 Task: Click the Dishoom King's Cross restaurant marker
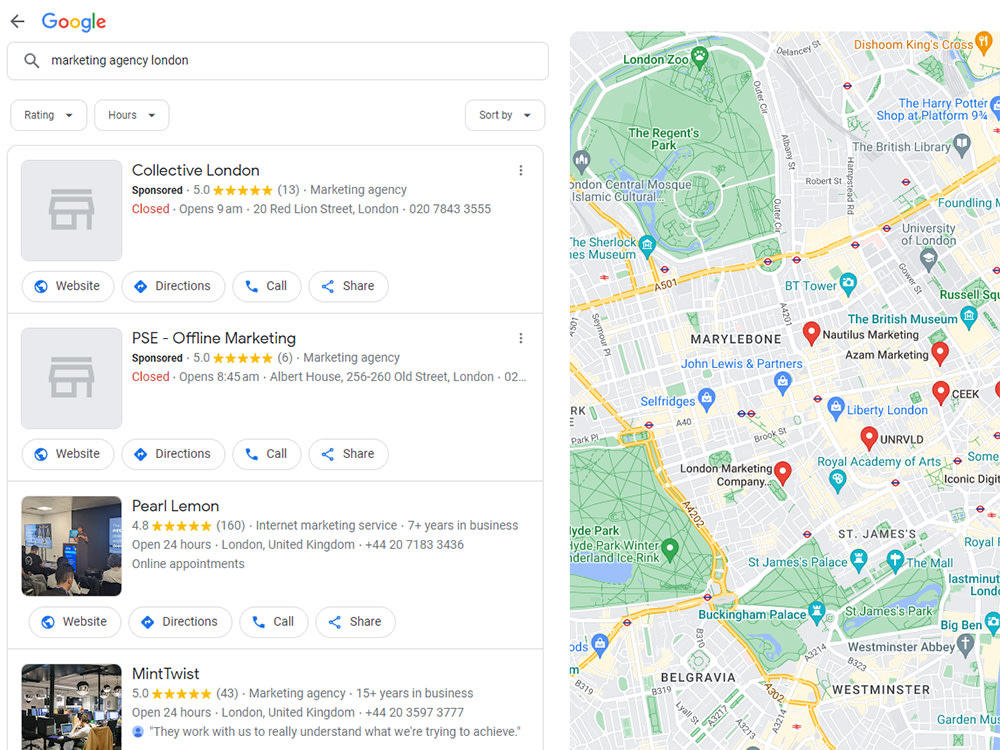point(984,44)
